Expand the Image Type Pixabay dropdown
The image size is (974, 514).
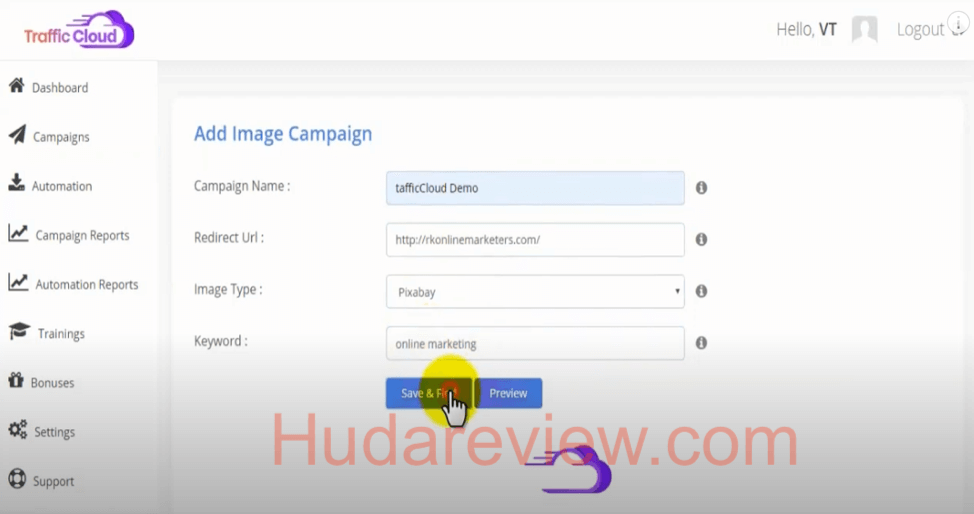535,291
